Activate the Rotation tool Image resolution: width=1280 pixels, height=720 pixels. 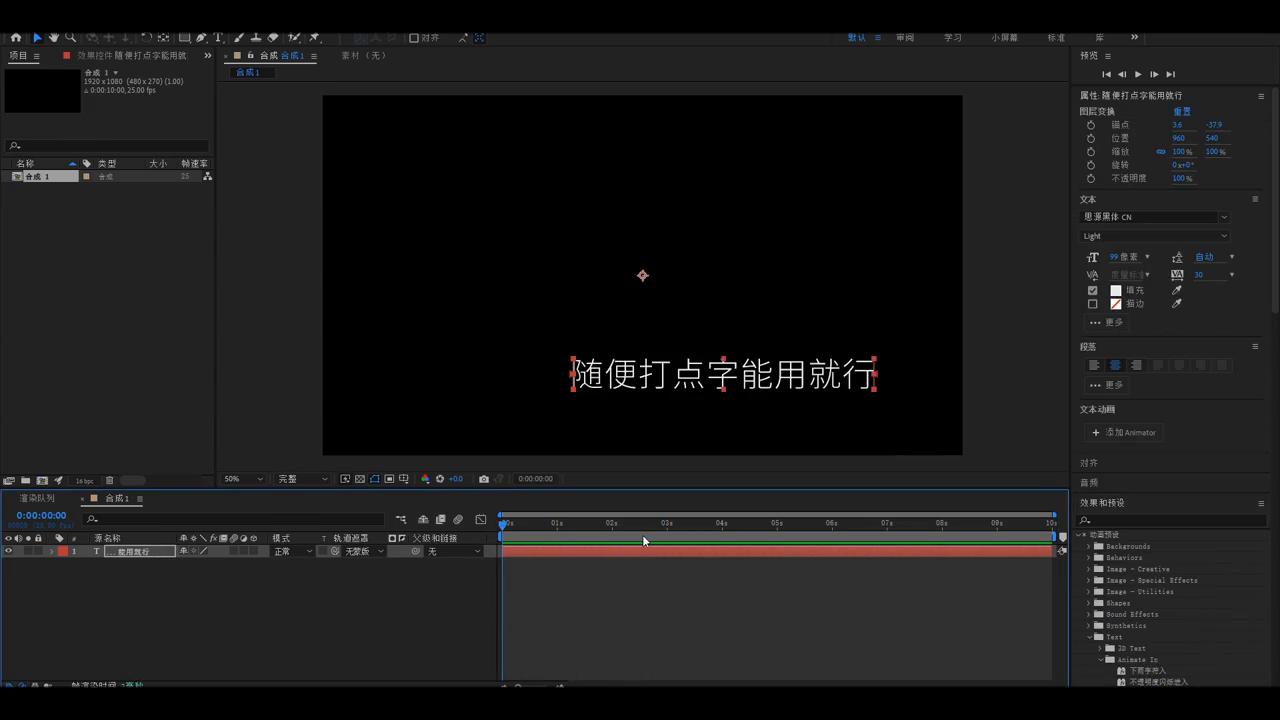click(x=148, y=37)
